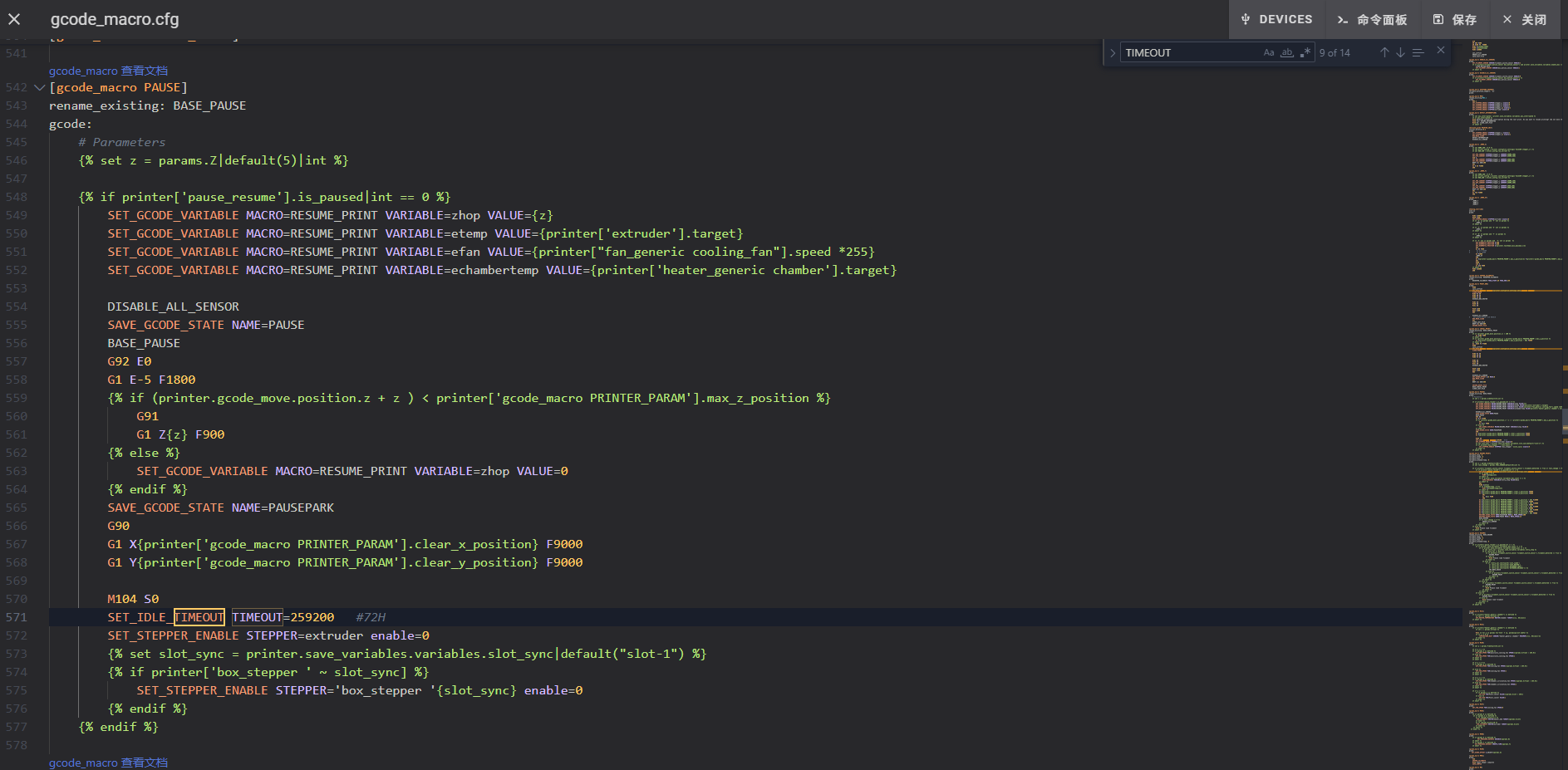
Task: Save the file with 保存 button
Action: (1455, 19)
